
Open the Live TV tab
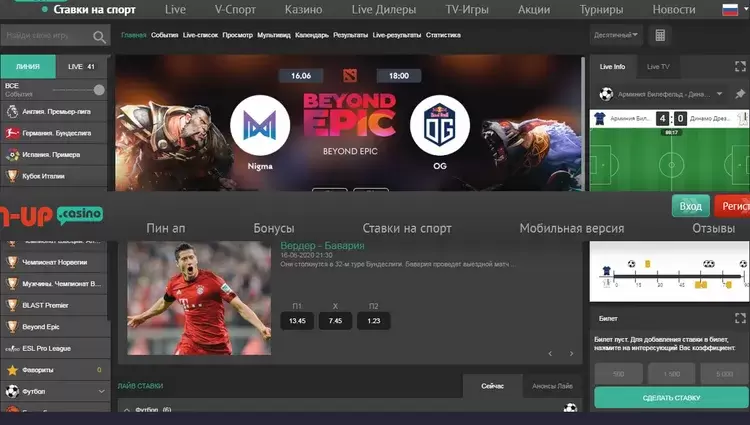[658, 66]
